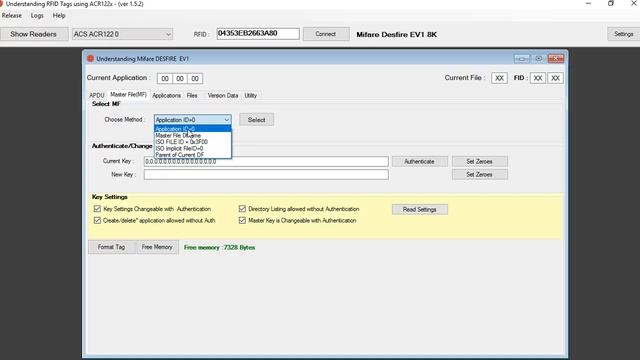Click the first FID XX field
This screenshot has height=360, width=640.
[538, 78]
